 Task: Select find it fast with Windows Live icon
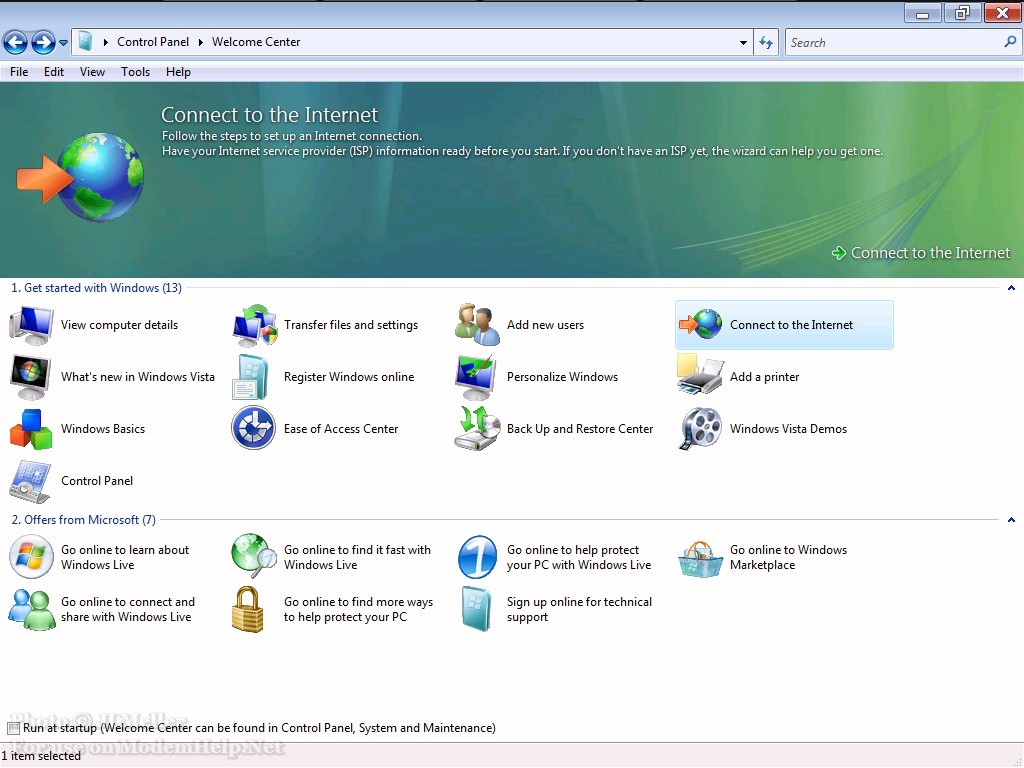coord(254,556)
